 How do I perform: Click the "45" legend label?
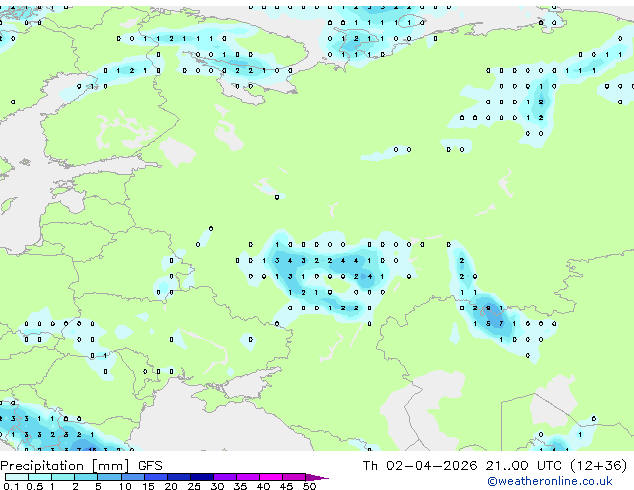286,486
